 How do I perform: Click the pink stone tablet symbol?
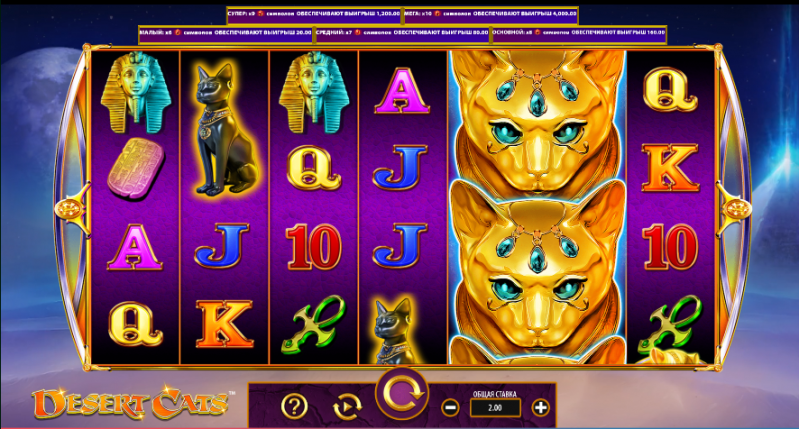click(136, 167)
